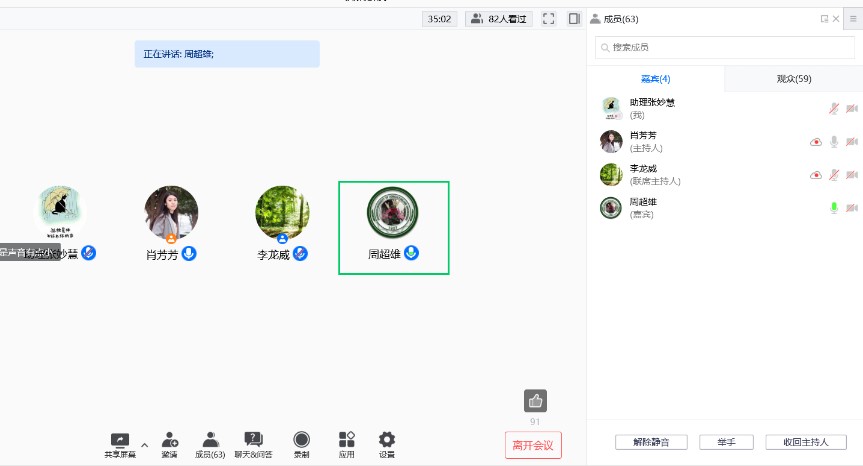Pop out the members panel

[823, 18]
